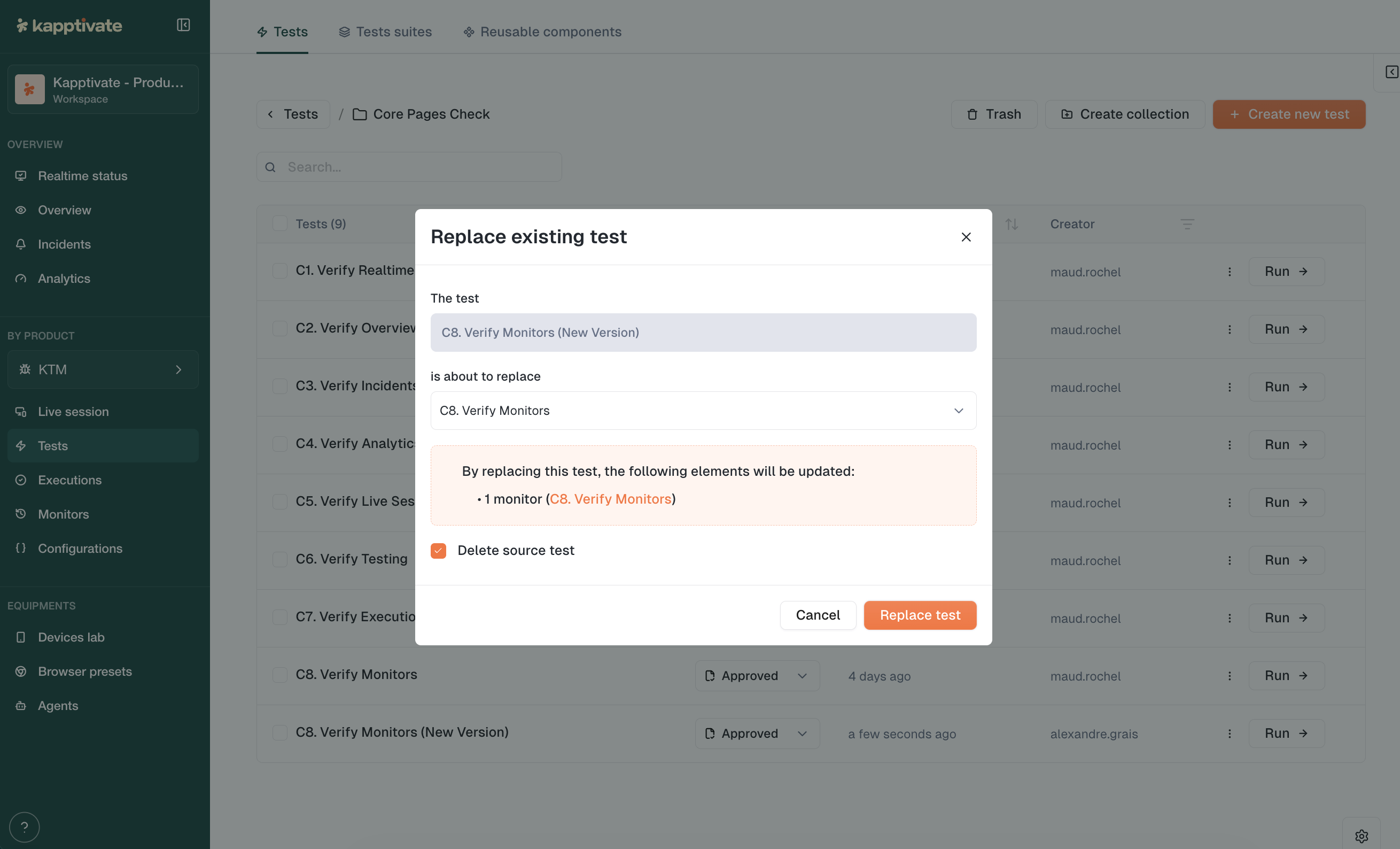1400x849 pixels.
Task: Select all tests with the header checkbox
Action: [x=279, y=224]
